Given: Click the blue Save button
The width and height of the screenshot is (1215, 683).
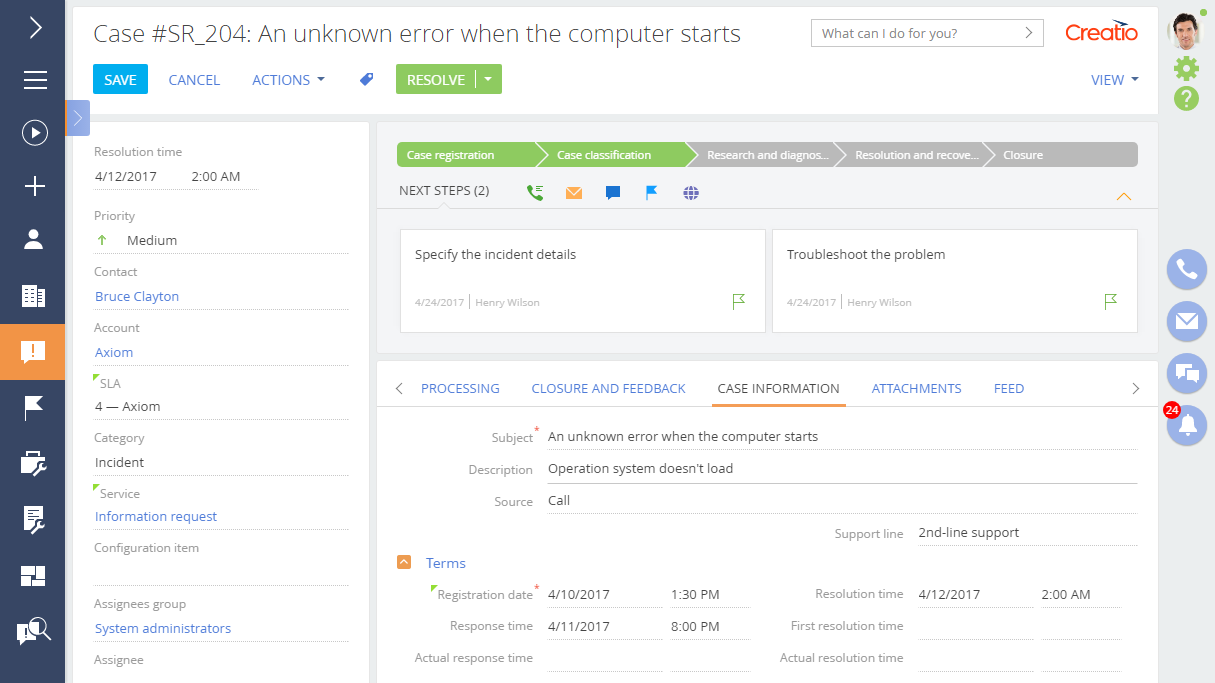Looking at the screenshot, I should point(120,80).
